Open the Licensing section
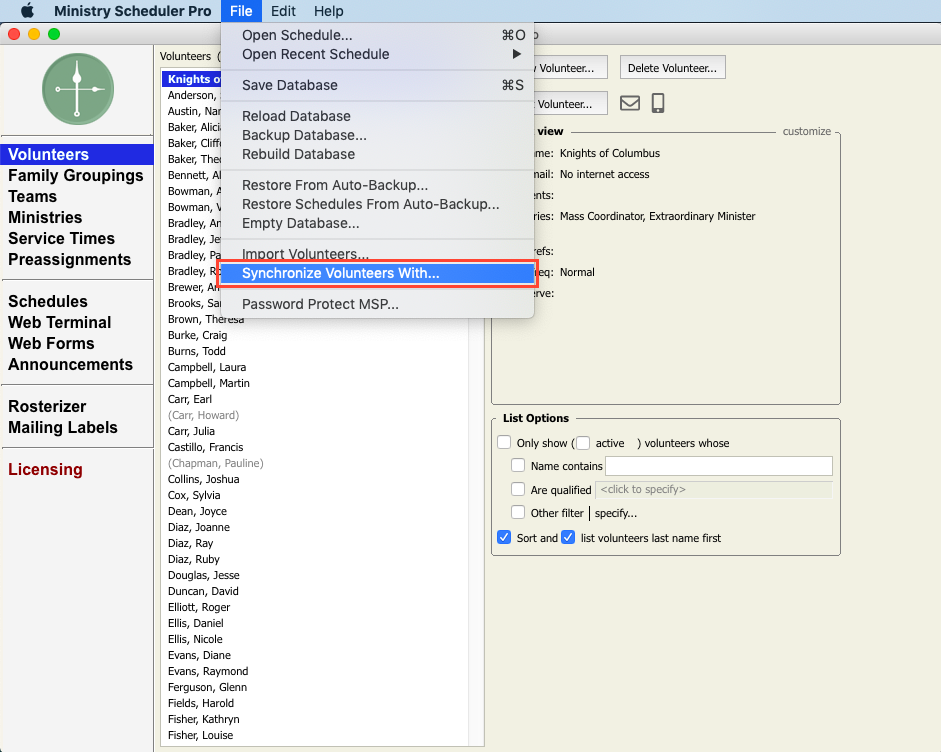 pos(45,469)
